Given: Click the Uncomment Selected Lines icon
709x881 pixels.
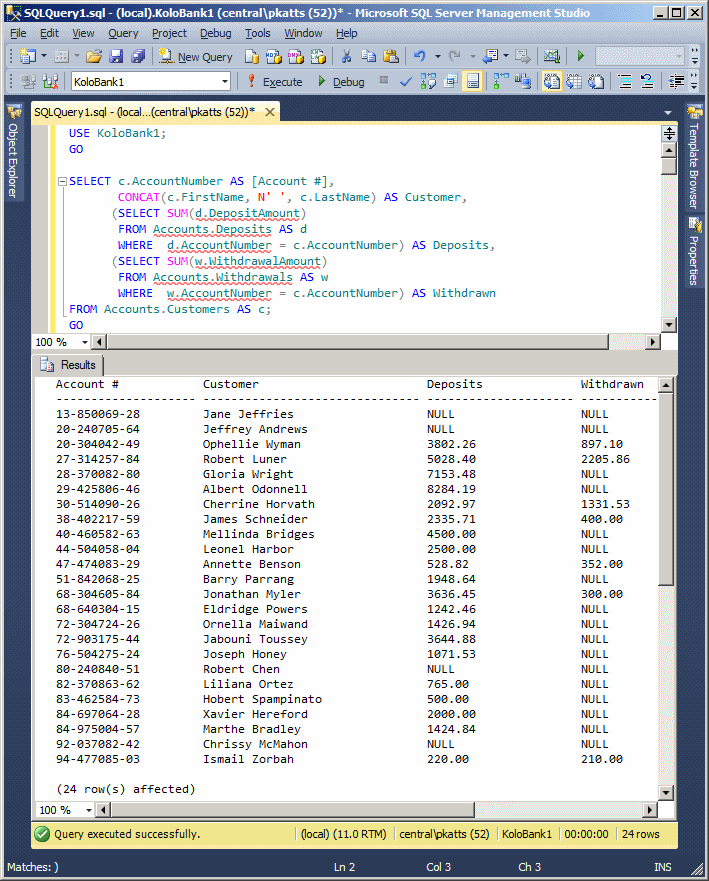Looking at the screenshot, I should [x=647, y=81].
